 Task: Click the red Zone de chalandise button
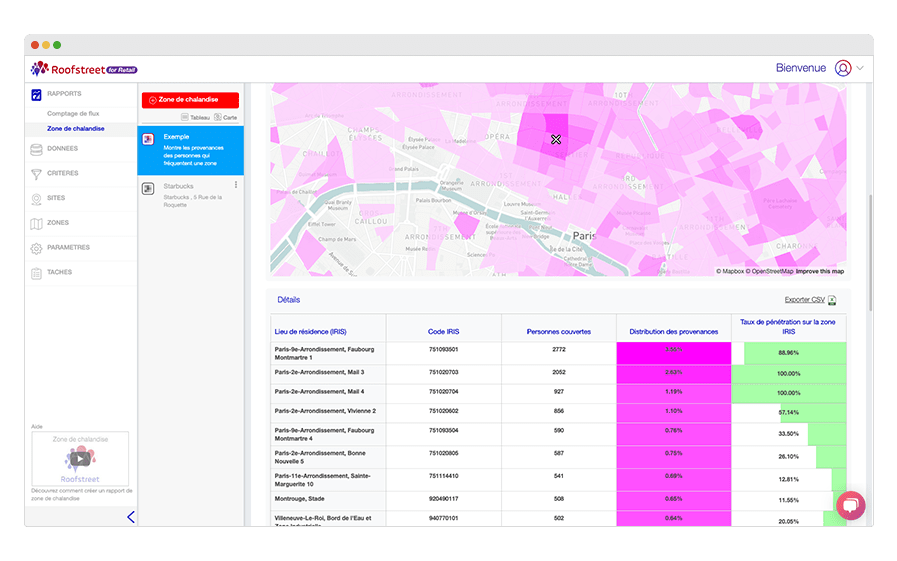pos(190,100)
